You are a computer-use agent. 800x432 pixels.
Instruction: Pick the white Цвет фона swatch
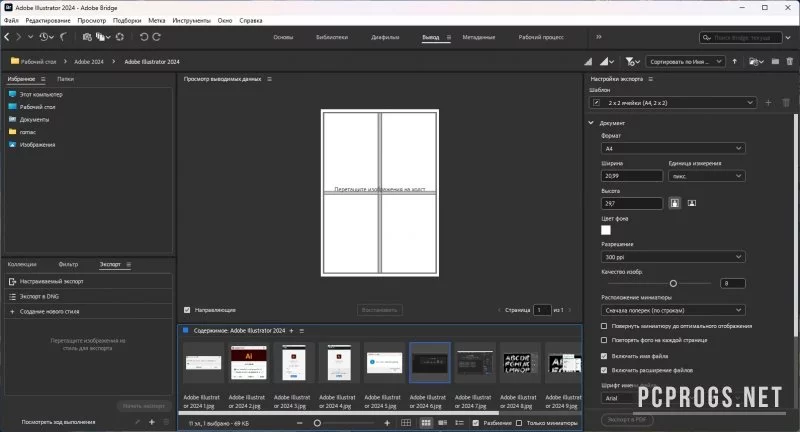tap(606, 230)
